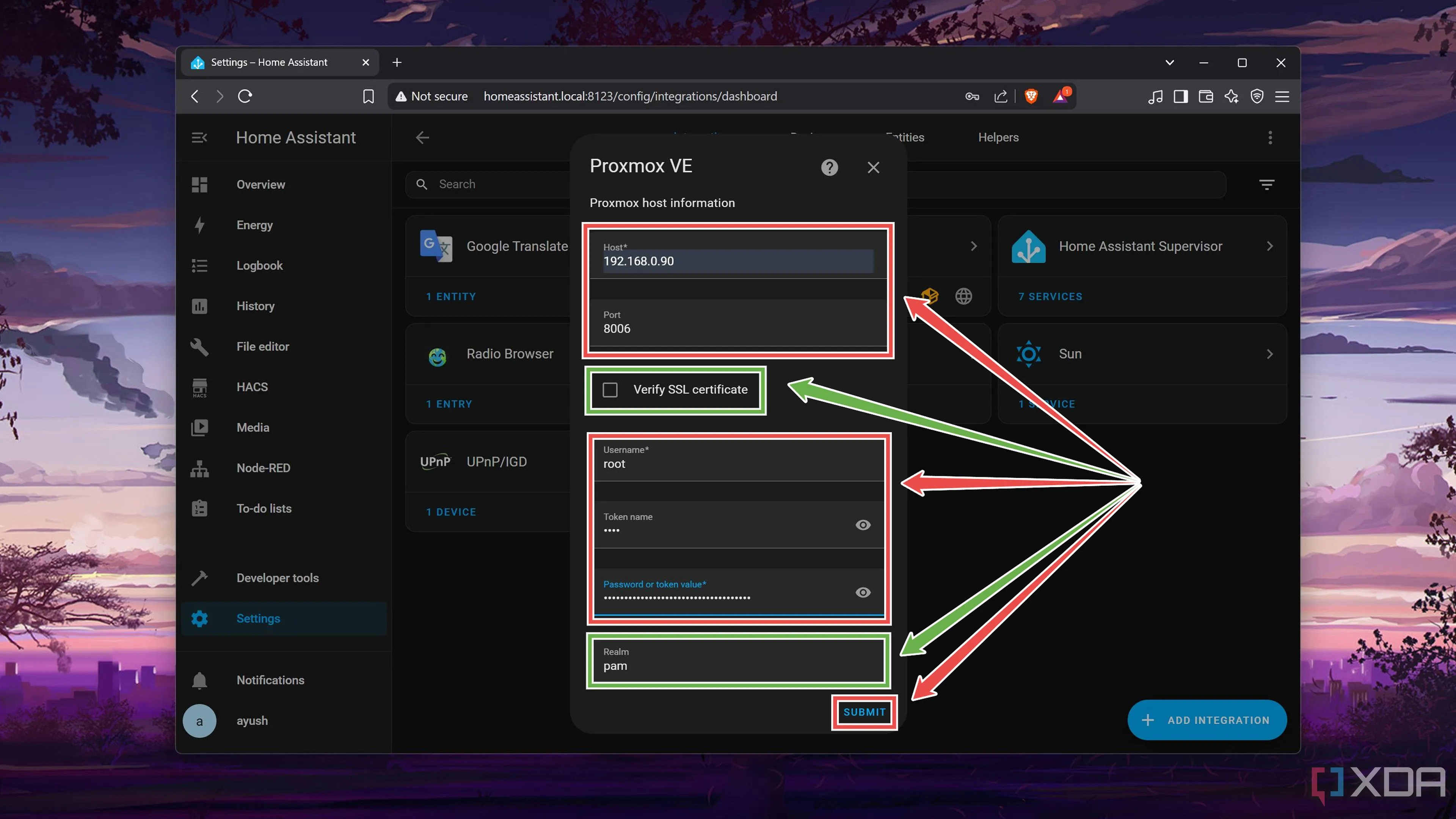This screenshot has height=819, width=1456.
Task: Click the Port input field
Action: tap(737, 323)
